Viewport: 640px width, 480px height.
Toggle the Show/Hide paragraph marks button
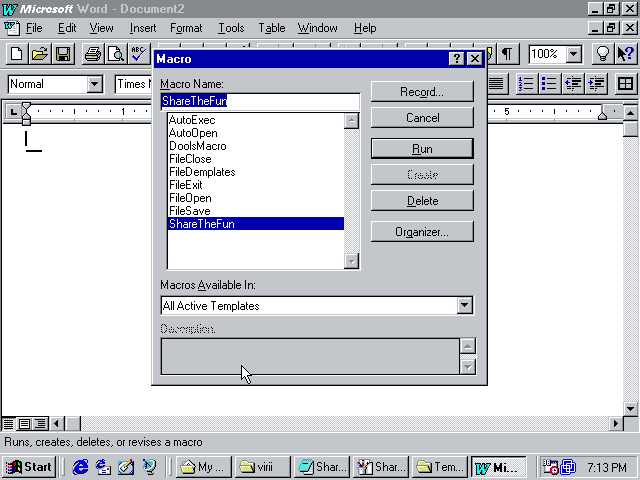point(509,54)
